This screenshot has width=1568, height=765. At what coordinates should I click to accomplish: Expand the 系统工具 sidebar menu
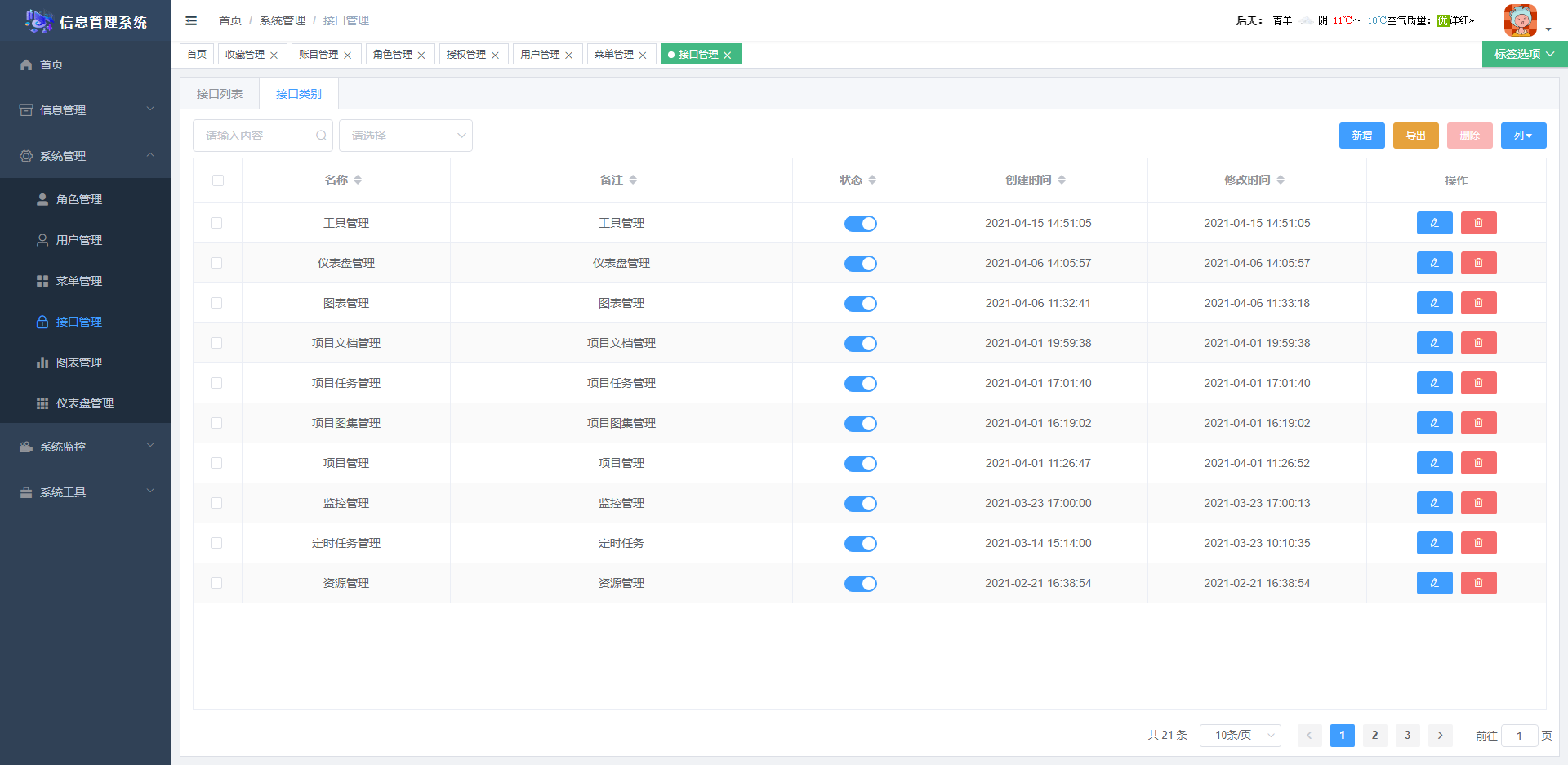pos(86,492)
